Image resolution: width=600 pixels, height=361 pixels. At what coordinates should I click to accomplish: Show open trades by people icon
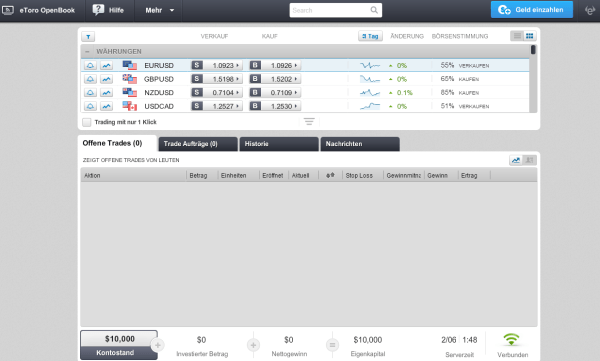(530, 160)
